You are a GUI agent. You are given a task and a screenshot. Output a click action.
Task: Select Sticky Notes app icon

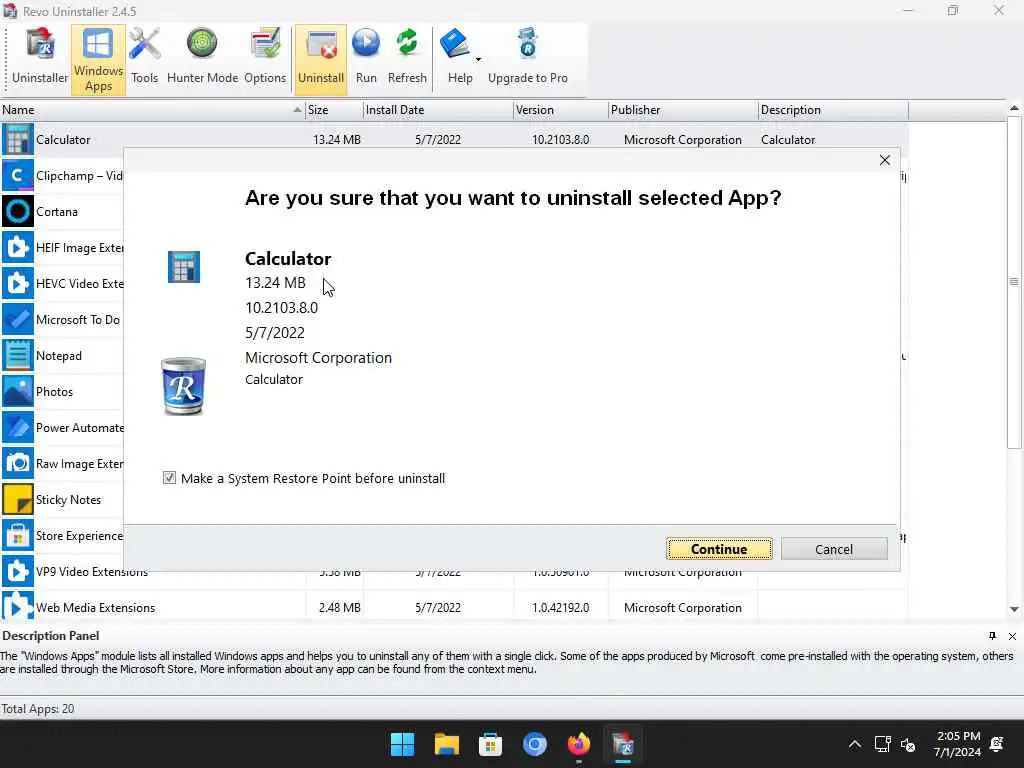tap(18, 499)
